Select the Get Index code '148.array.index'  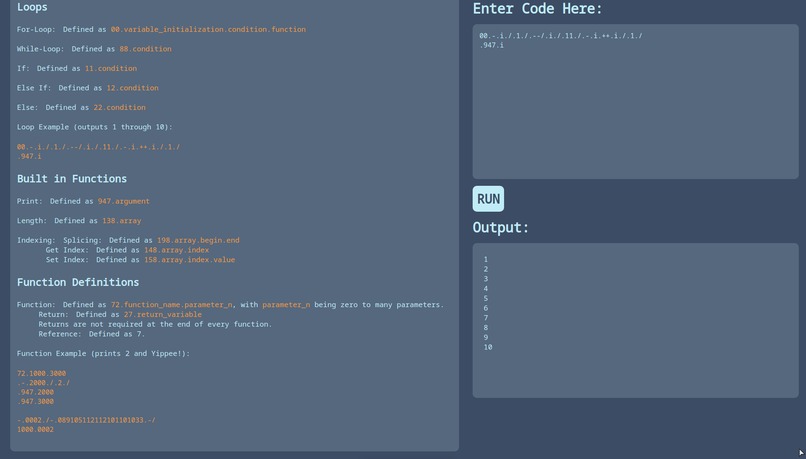[x=176, y=250]
